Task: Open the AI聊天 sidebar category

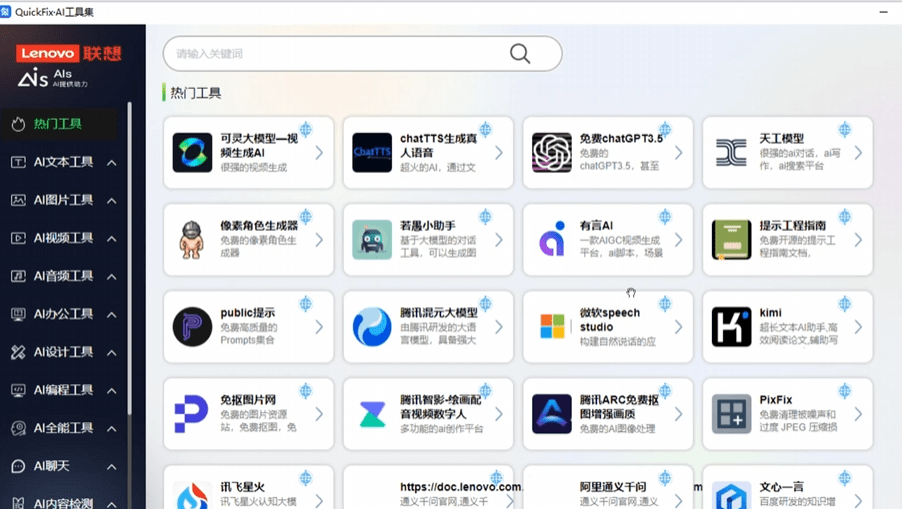Action: pos(52,466)
